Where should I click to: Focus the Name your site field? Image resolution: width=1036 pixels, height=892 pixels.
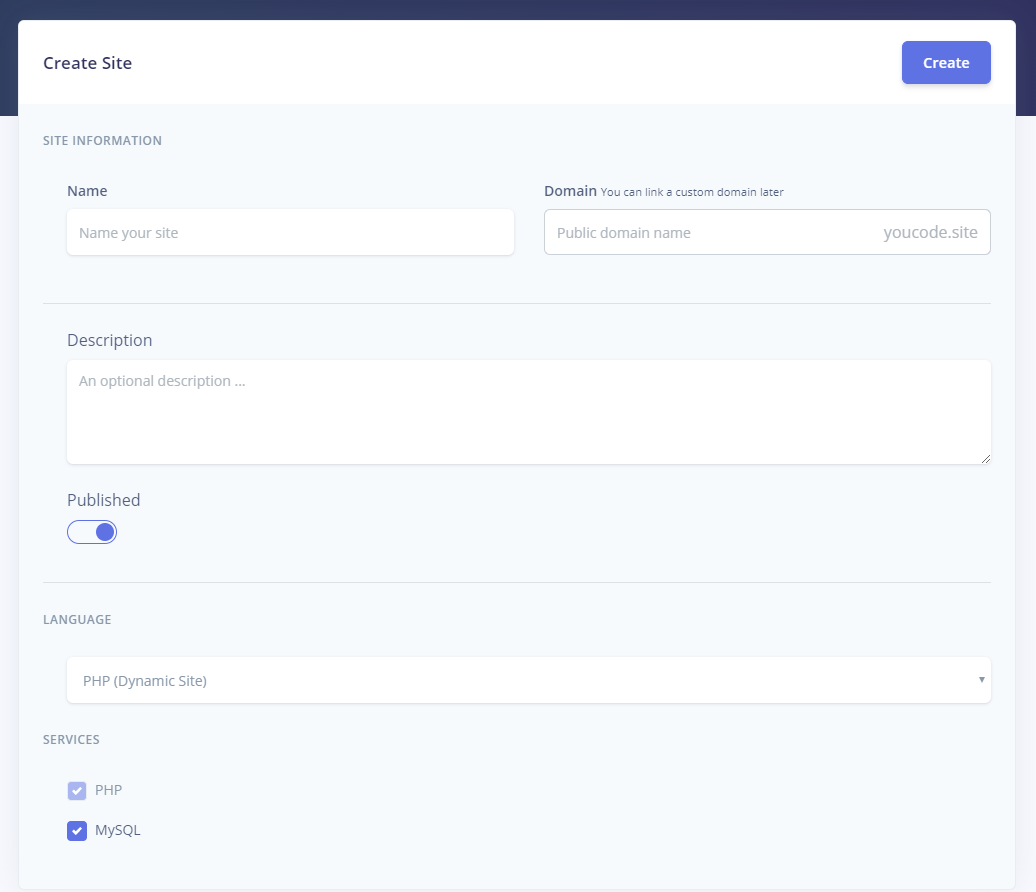[290, 232]
